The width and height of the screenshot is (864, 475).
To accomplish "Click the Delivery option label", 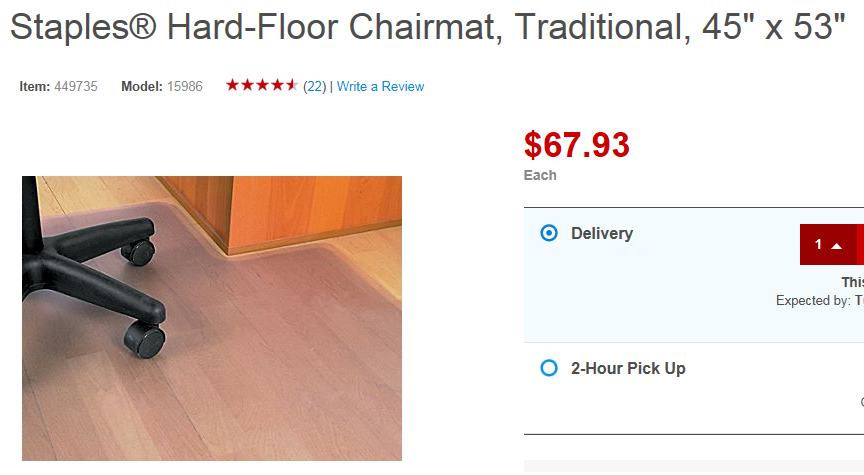I will click(602, 234).
